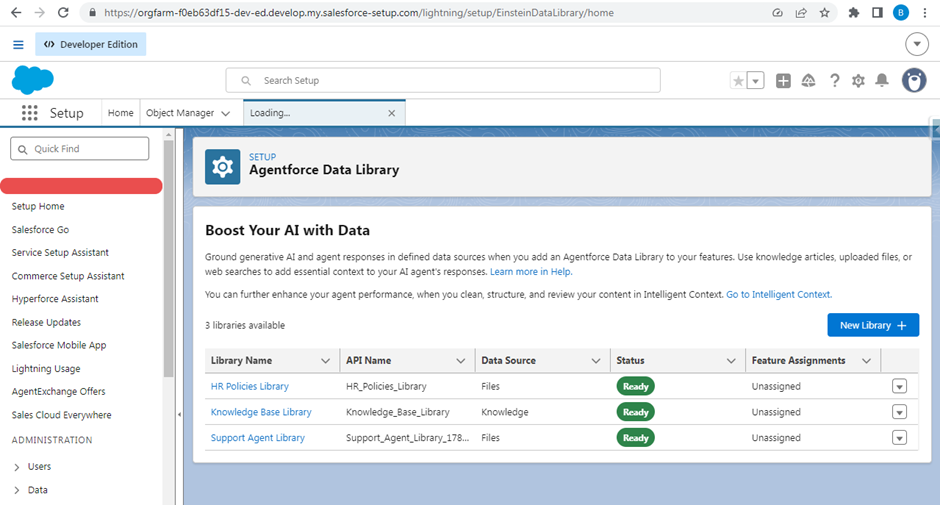940x505 pixels.
Task: Open the user profile avatar in the header
Action: pos(914,80)
